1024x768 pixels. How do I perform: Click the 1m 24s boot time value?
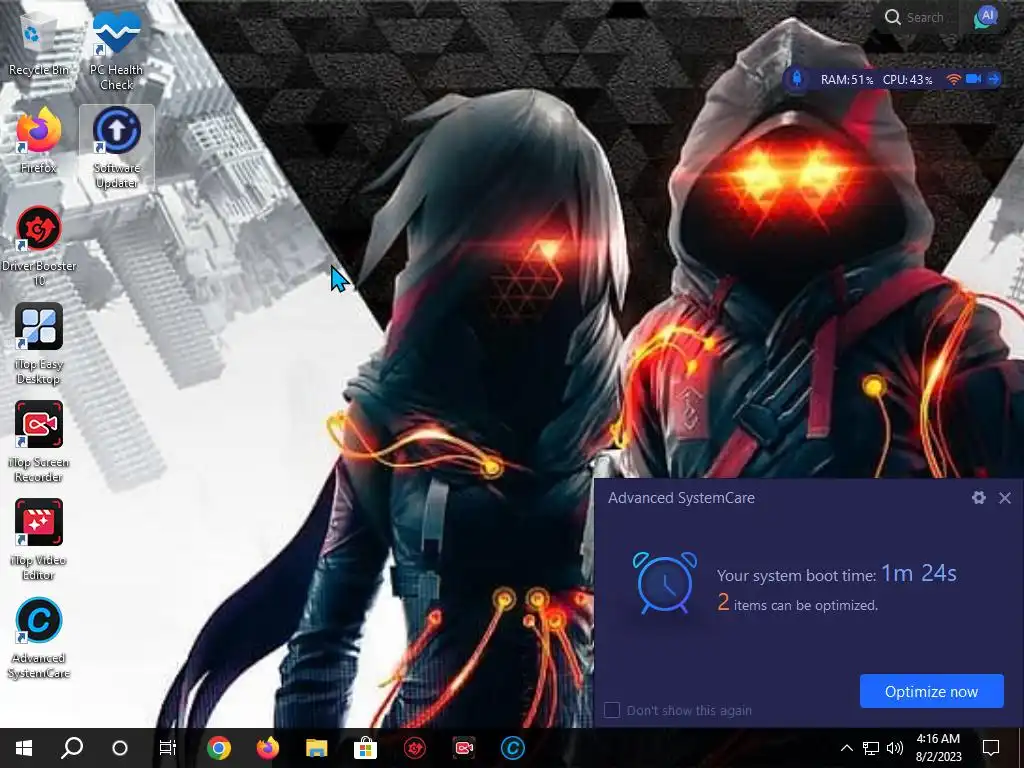(919, 573)
